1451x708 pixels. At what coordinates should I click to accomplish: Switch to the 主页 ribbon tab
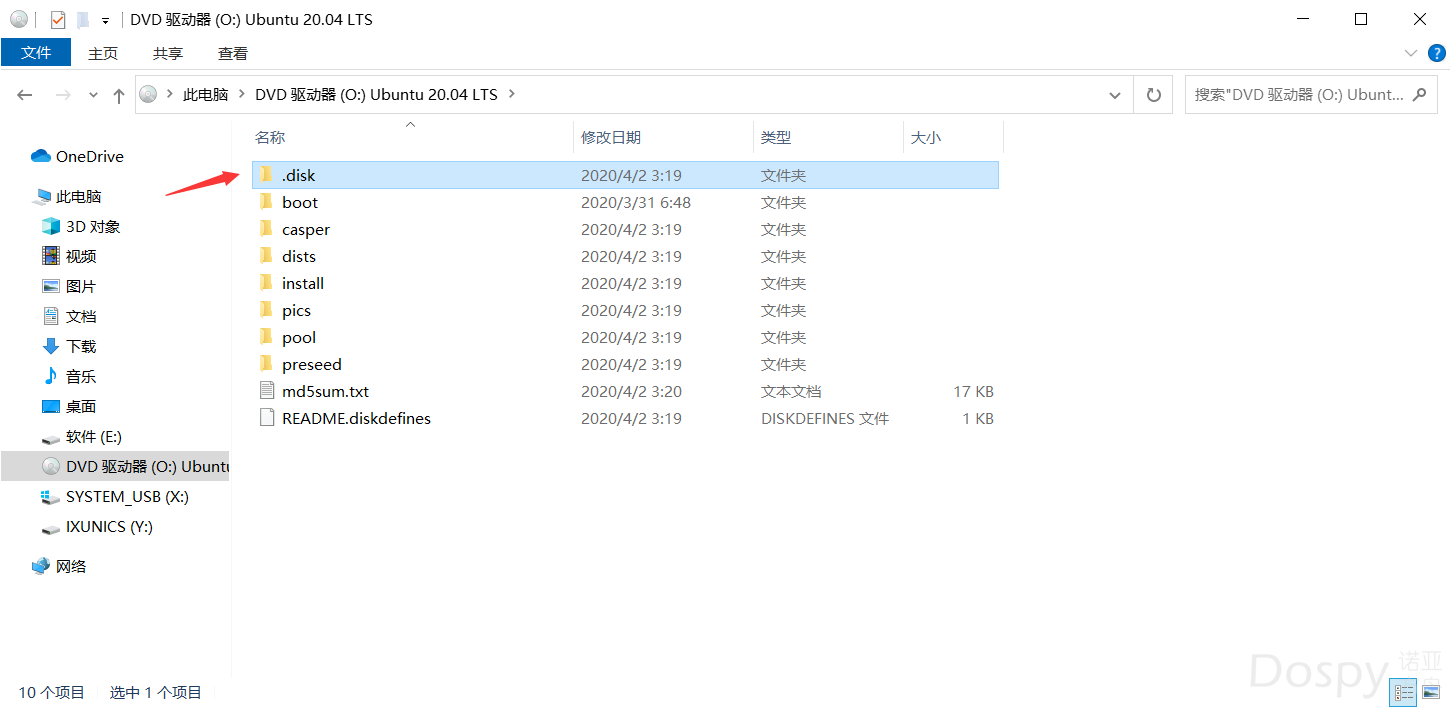pyautogui.click(x=103, y=53)
